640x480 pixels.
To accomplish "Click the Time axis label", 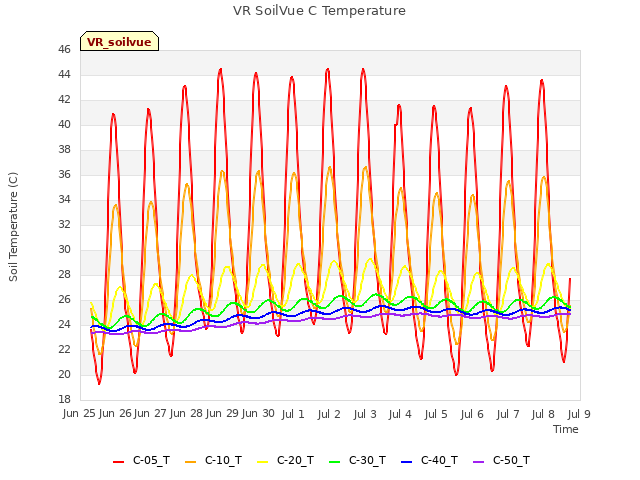I will coord(566,429).
